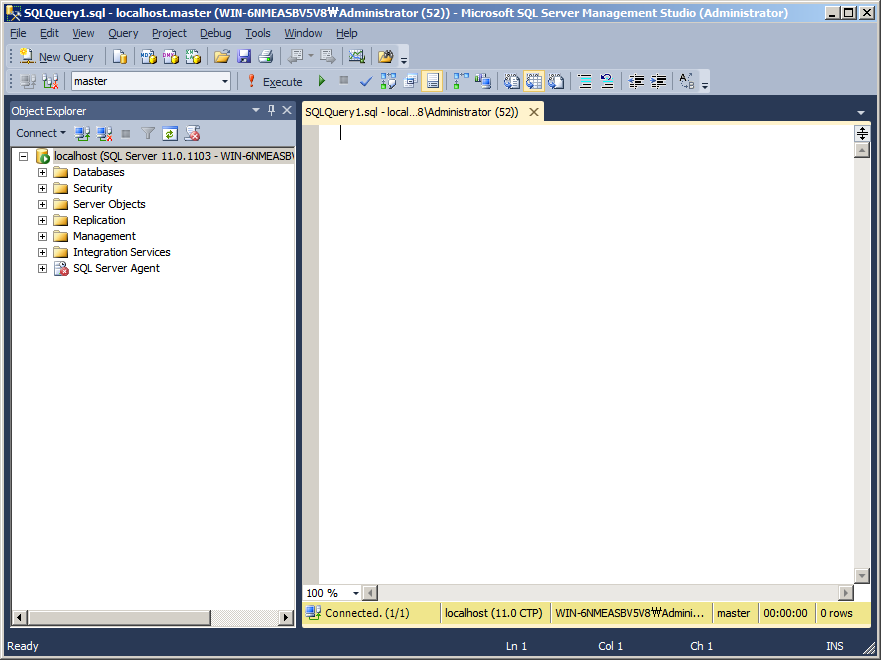The height and width of the screenshot is (660, 881).
Task: Click Object Explorer Refresh icon
Action: pyautogui.click(x=170, y=134)
